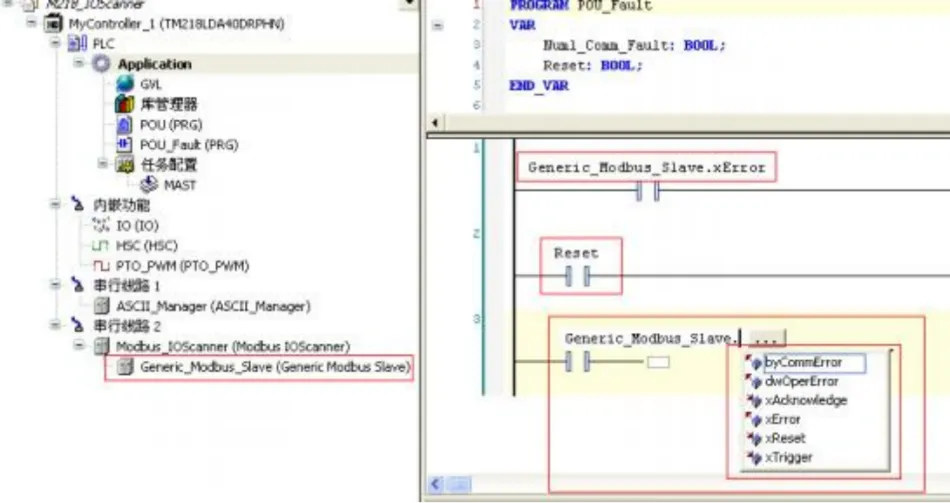Click the '...' input assistant button
This screenshot has height=503, width=950.
(765, 339)
